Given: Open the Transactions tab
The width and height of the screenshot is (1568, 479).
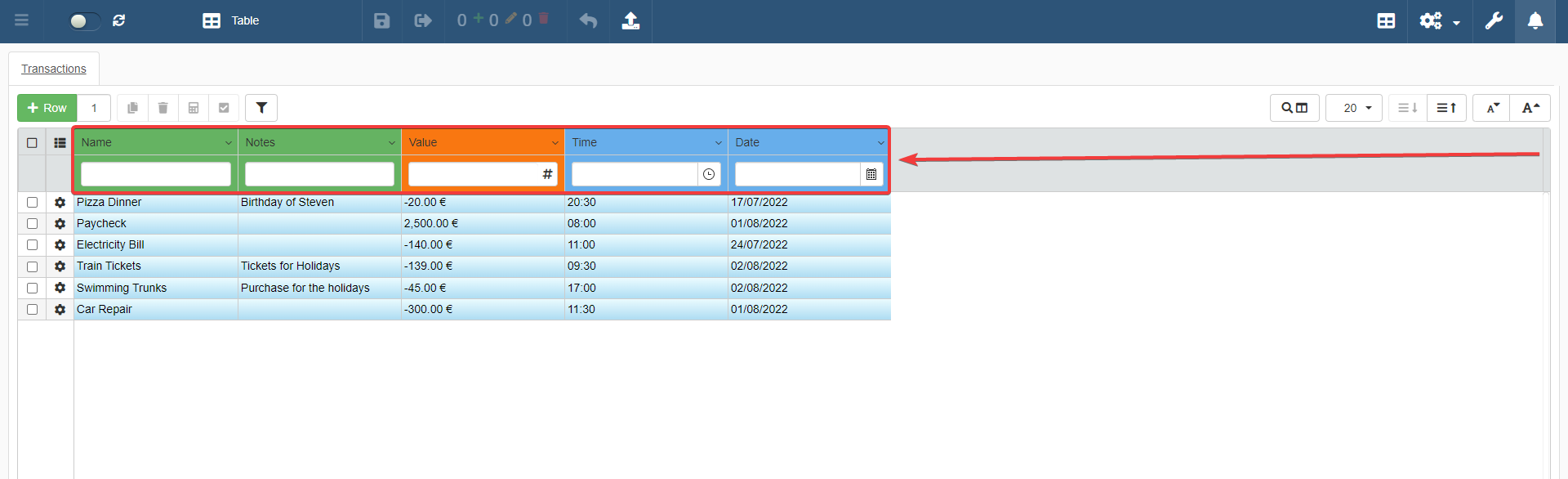Looking at the screenshot, I should click(x=54, y=69).
